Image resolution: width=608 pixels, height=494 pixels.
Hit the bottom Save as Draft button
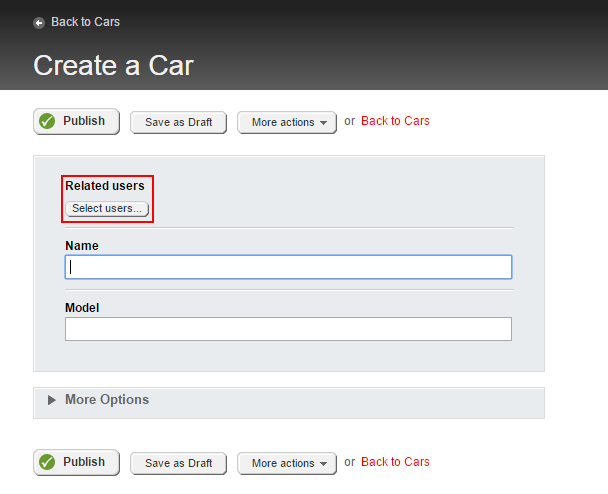click(179, 463)
